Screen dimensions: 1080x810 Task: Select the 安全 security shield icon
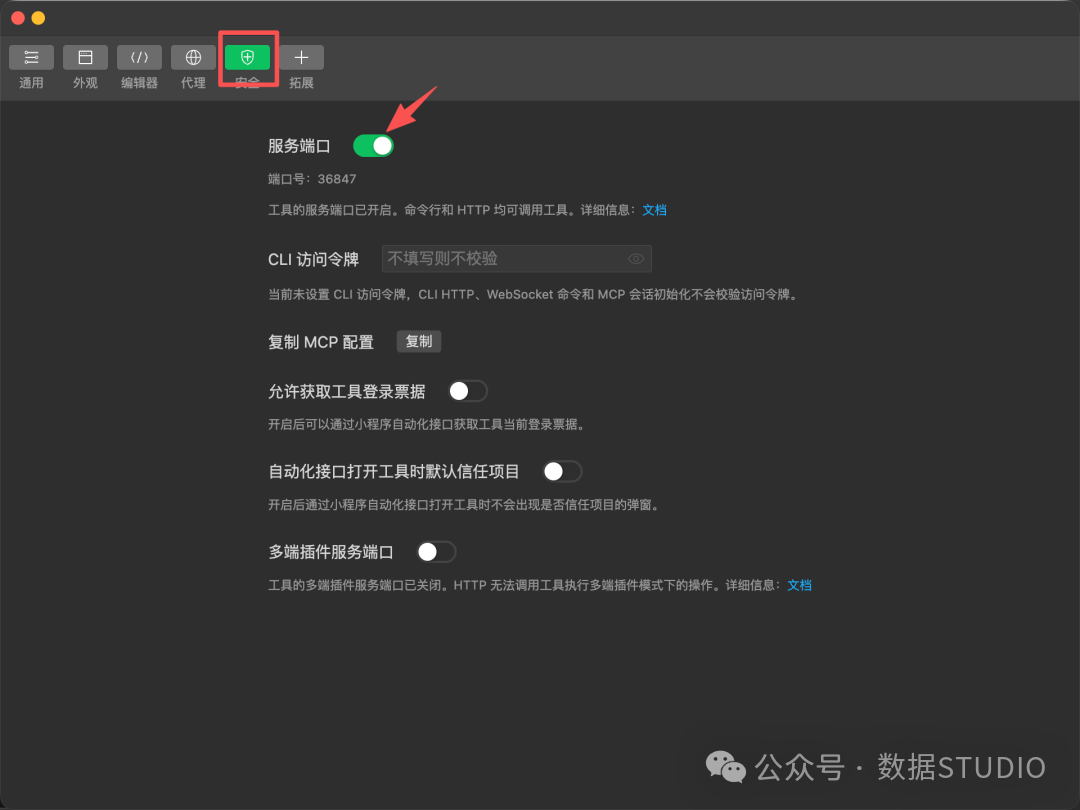[247, 57]
